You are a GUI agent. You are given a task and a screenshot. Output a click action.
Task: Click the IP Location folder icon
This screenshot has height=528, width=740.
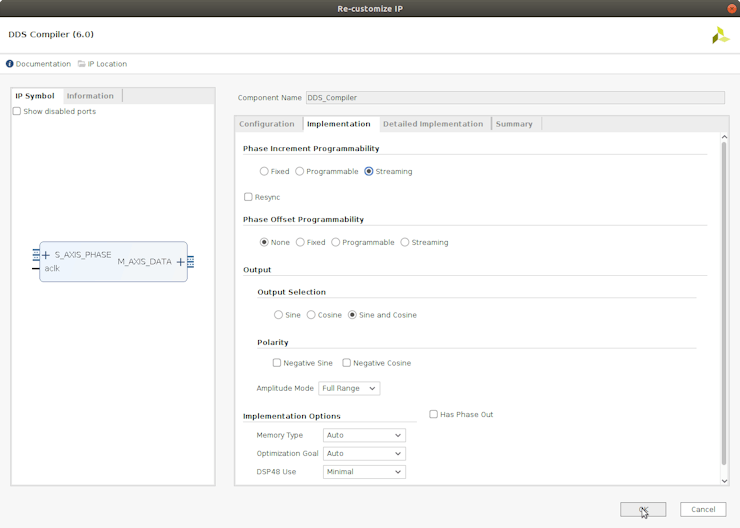coord(82,64)
